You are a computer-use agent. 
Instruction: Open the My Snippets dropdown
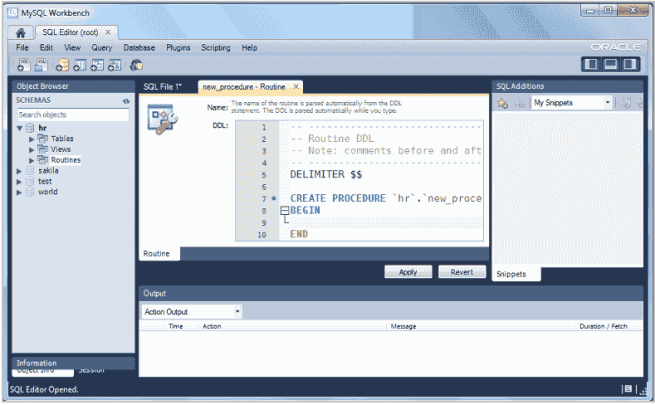pos(571,103)
